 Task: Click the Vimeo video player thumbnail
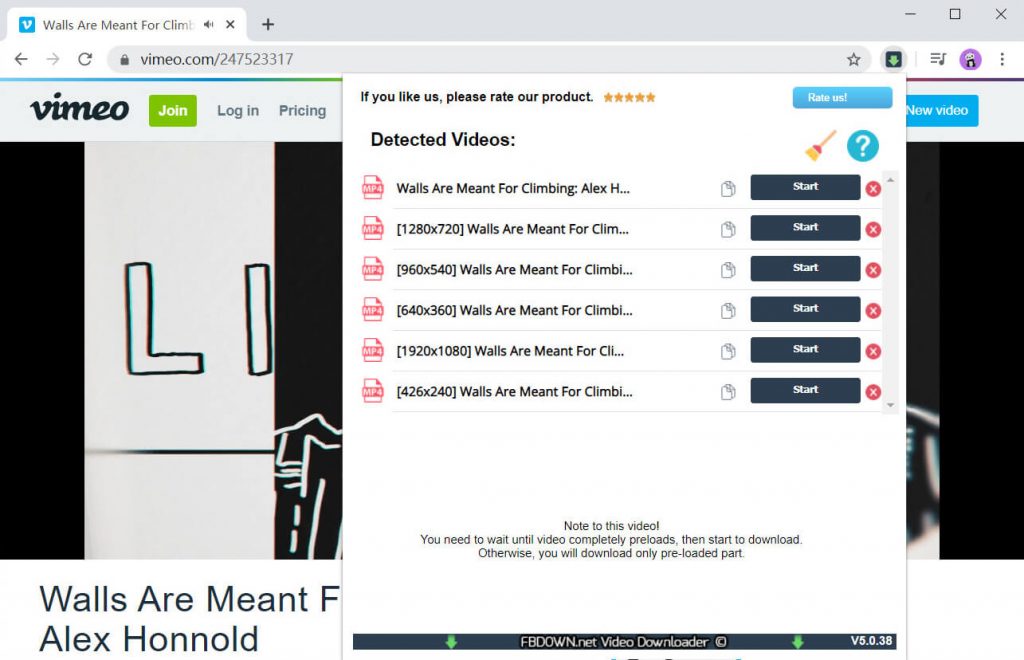pos(171,350)
